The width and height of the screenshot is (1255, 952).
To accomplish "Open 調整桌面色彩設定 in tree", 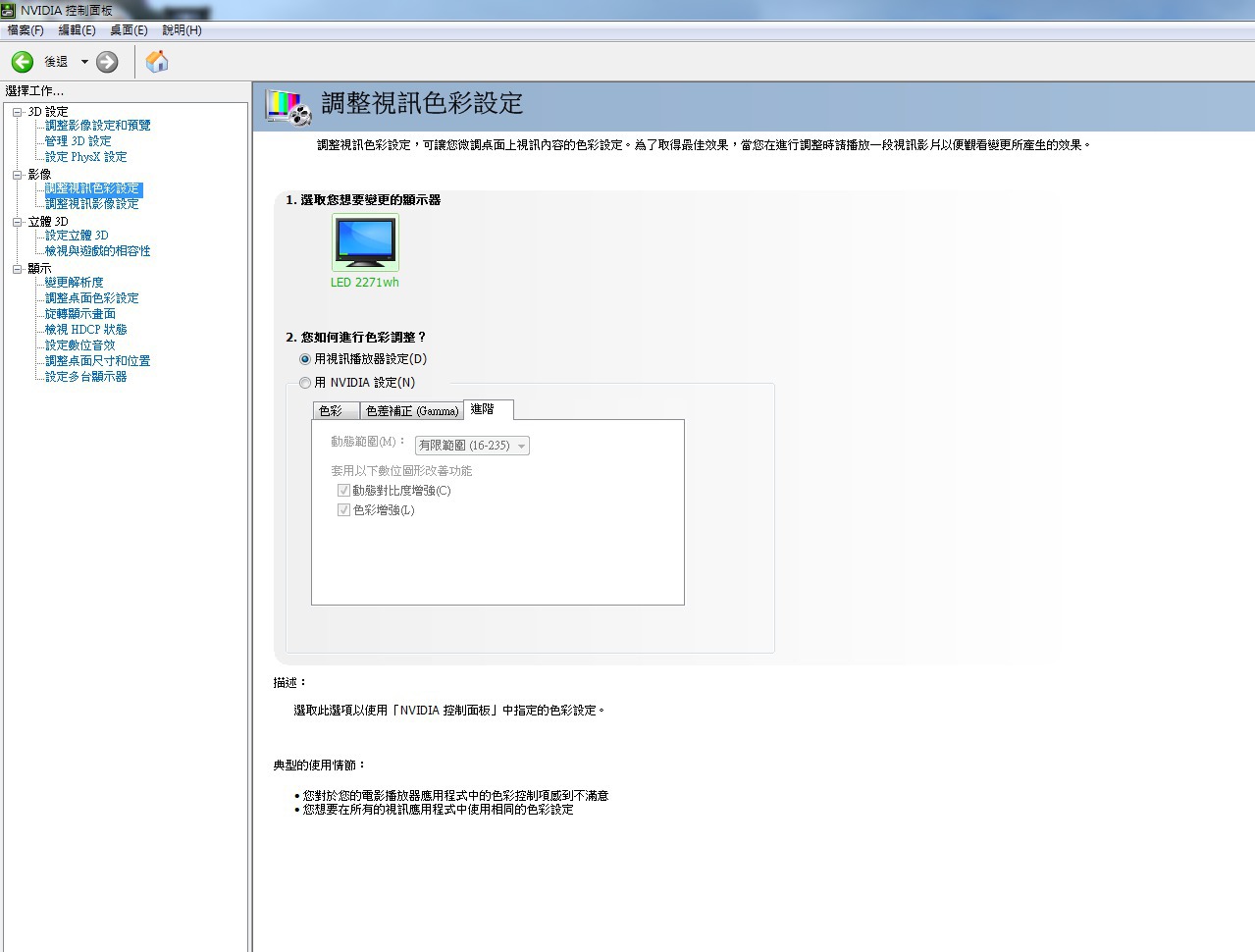I will 91,298.
